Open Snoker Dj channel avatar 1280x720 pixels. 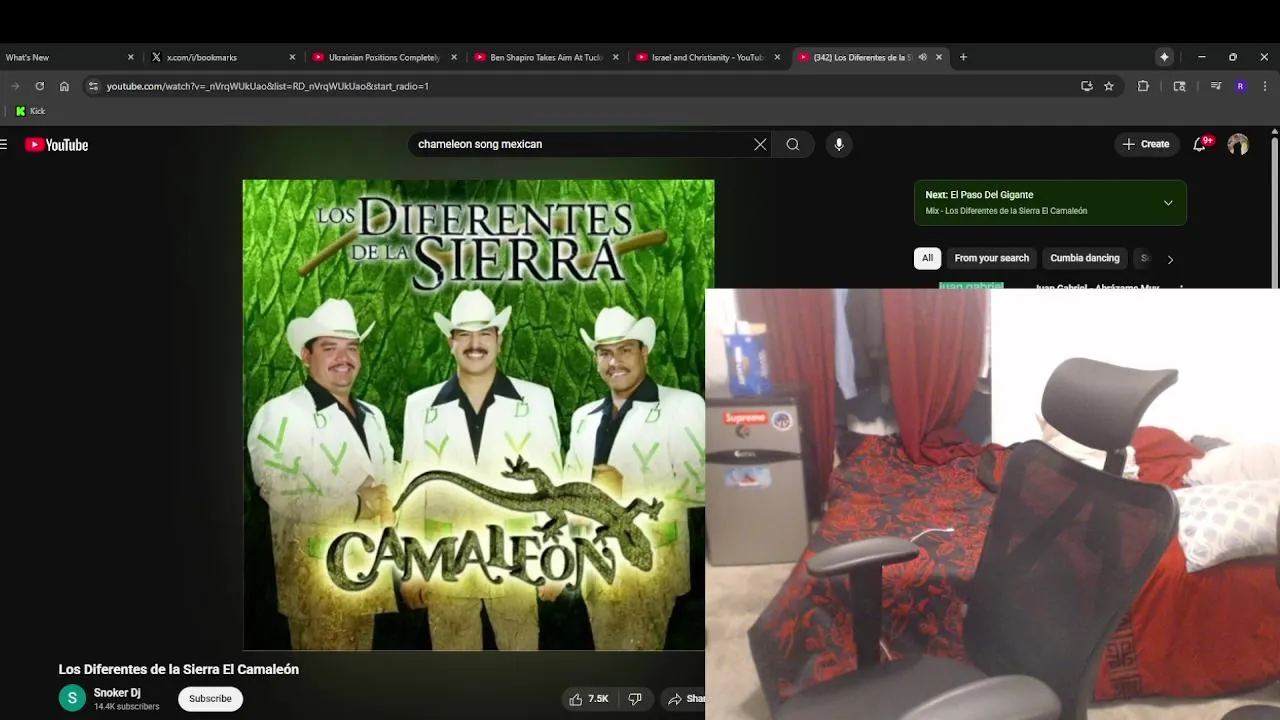click(72, 698)
